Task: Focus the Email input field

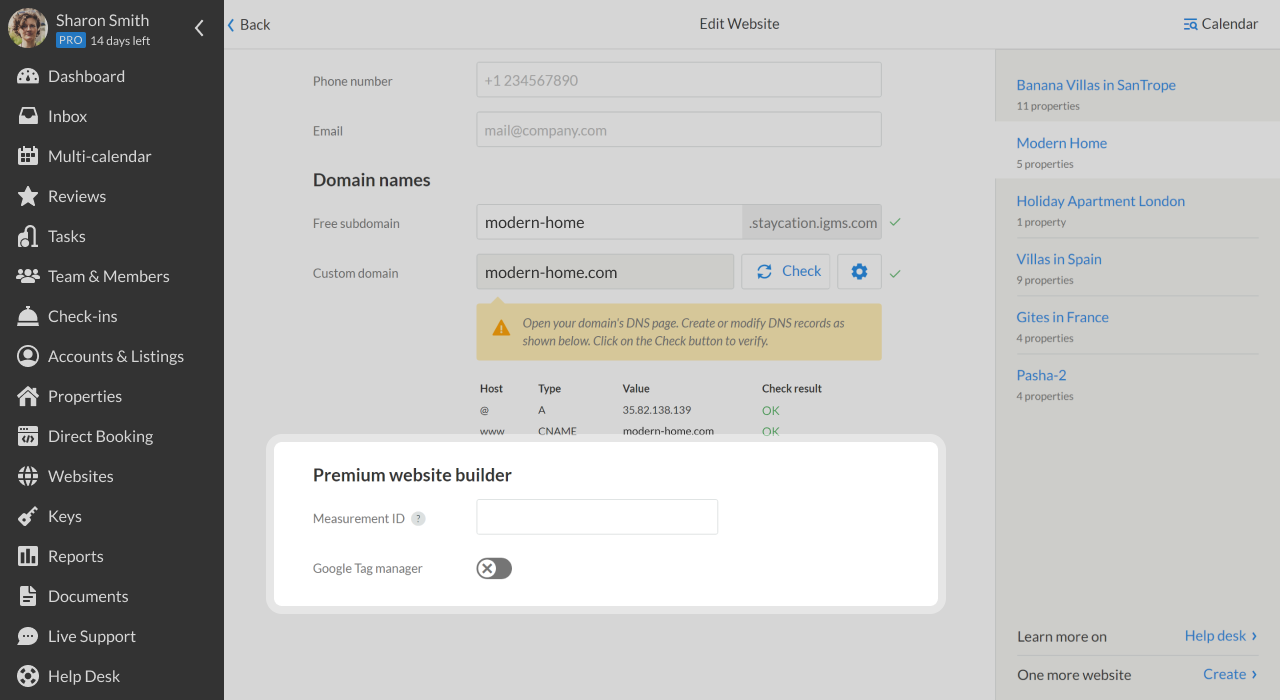Action: [x=679, y=130]
